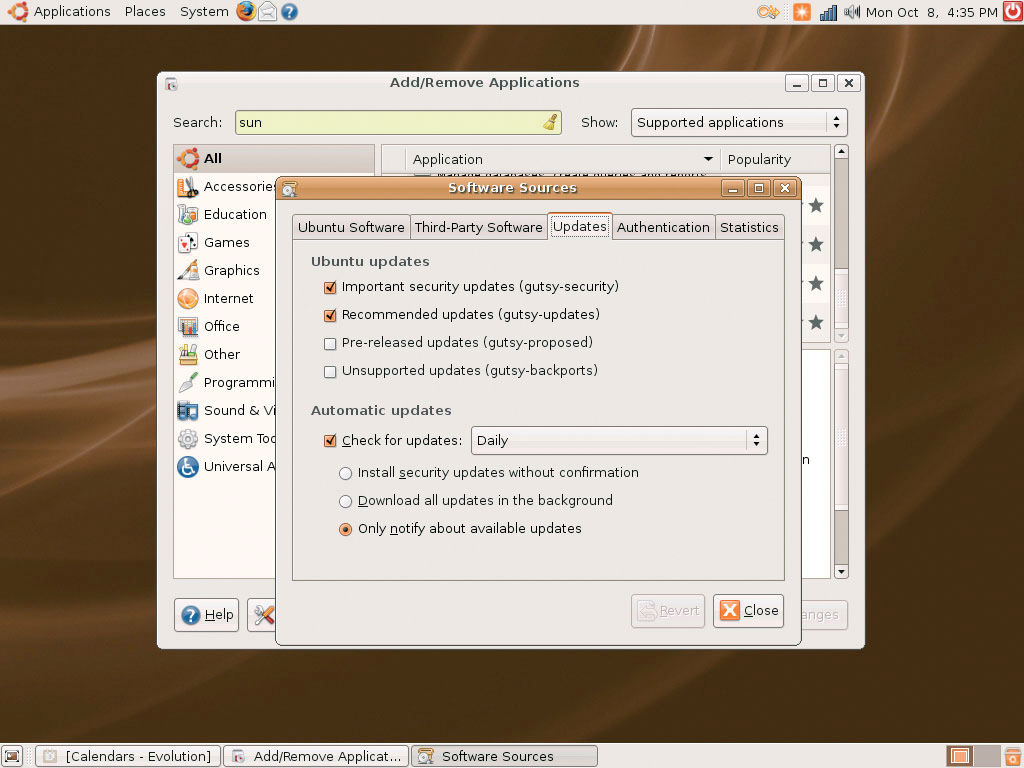
Task: Launch Firefox from the top panel
Action: (246, 11)
